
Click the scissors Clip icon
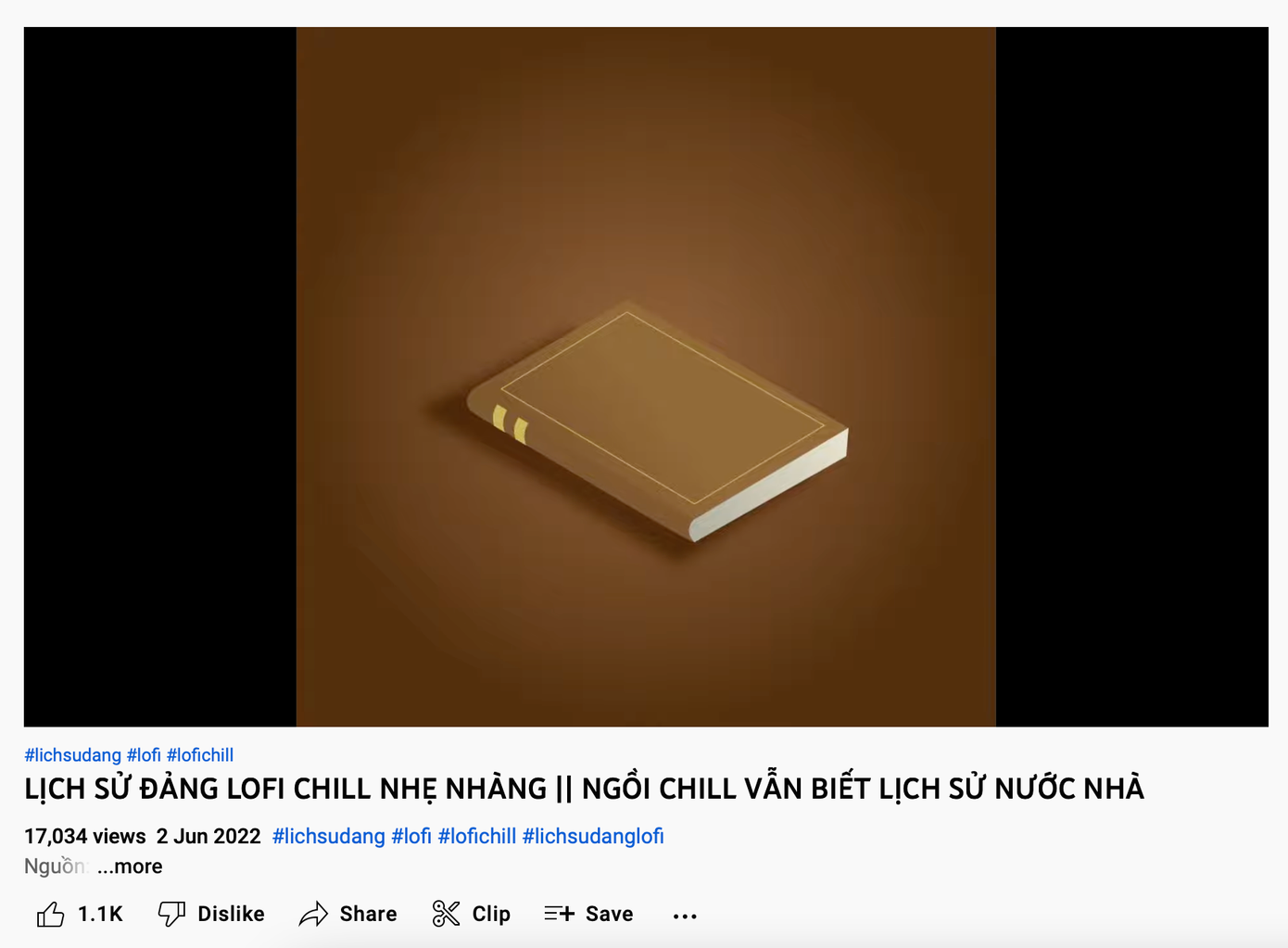446,915
